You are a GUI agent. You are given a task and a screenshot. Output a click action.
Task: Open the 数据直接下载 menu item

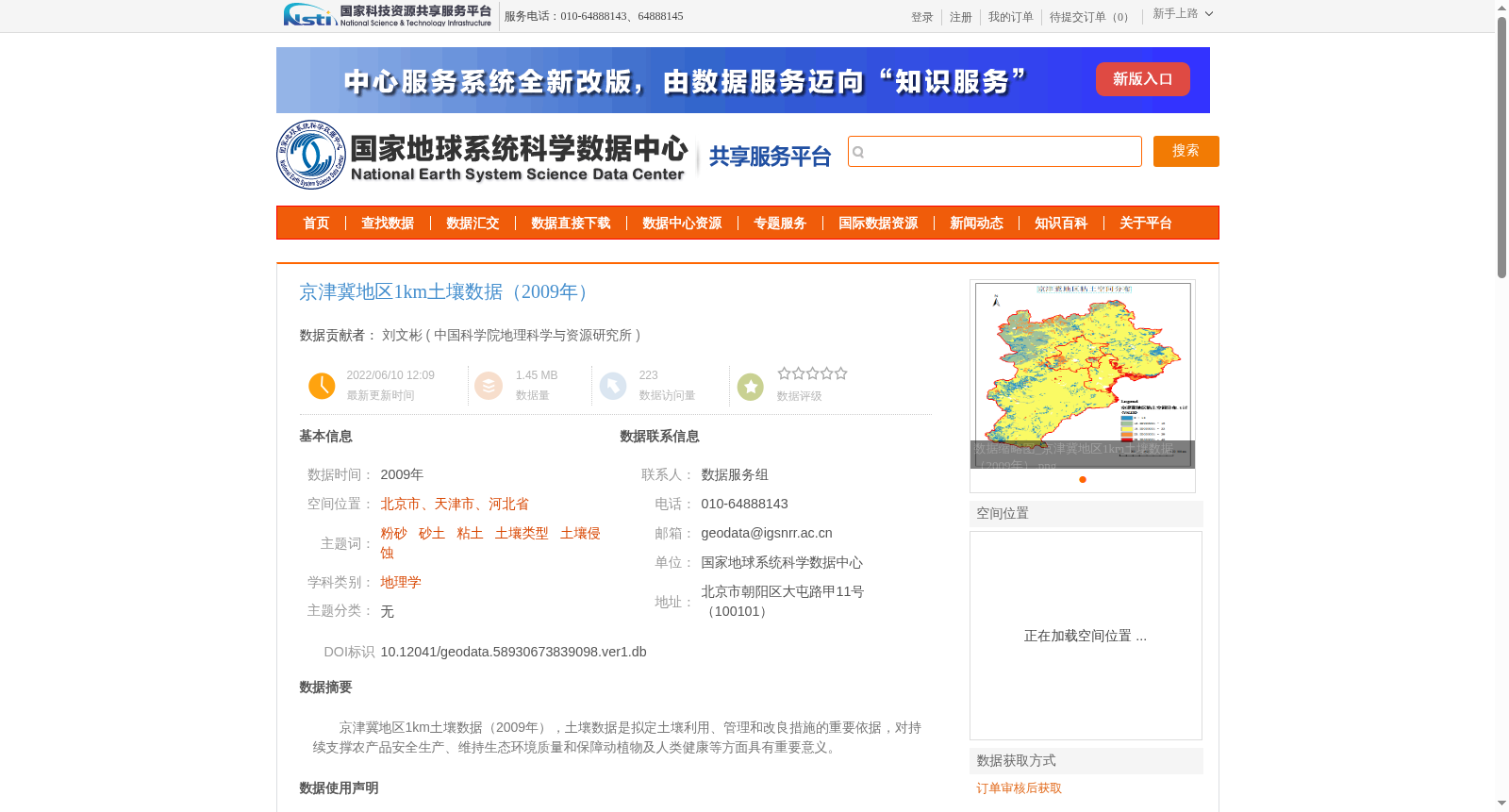click(571, 224)
